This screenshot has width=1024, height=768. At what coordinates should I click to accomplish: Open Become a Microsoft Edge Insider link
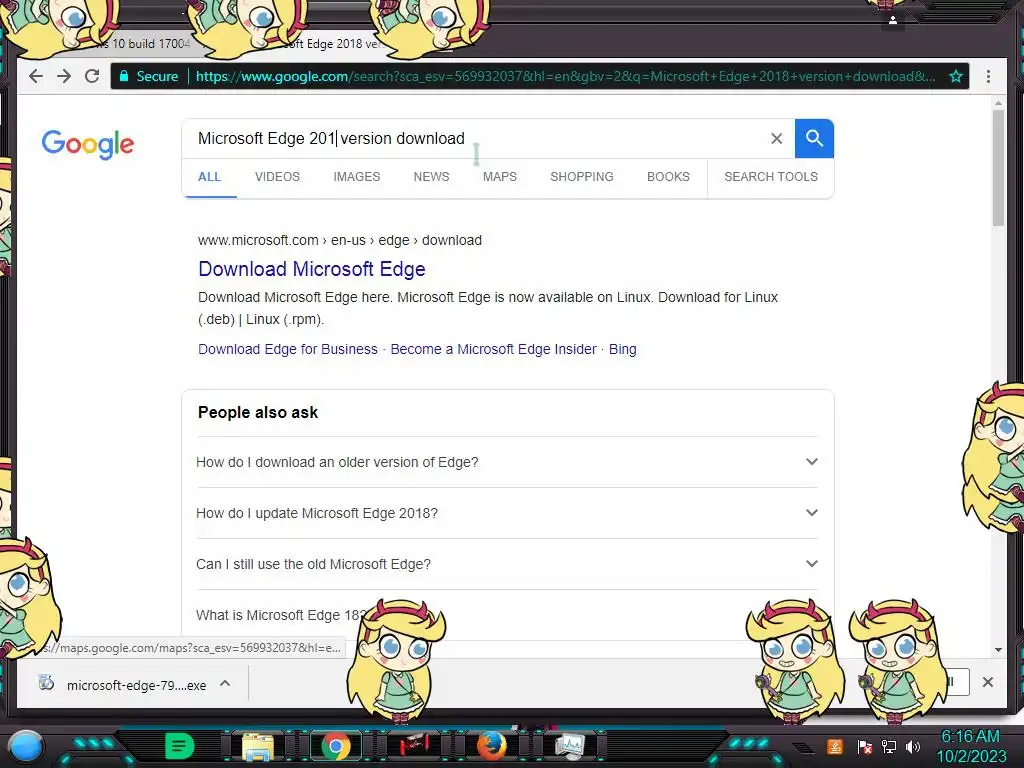tap(493, 349)
